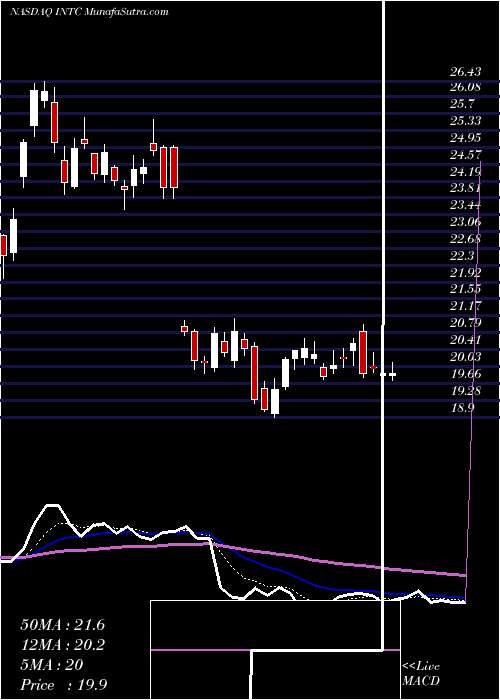The image size is (500, 700).
Task: Click the 19.66 price axis label
Action: pyautogui.click(x=465, y=374)
